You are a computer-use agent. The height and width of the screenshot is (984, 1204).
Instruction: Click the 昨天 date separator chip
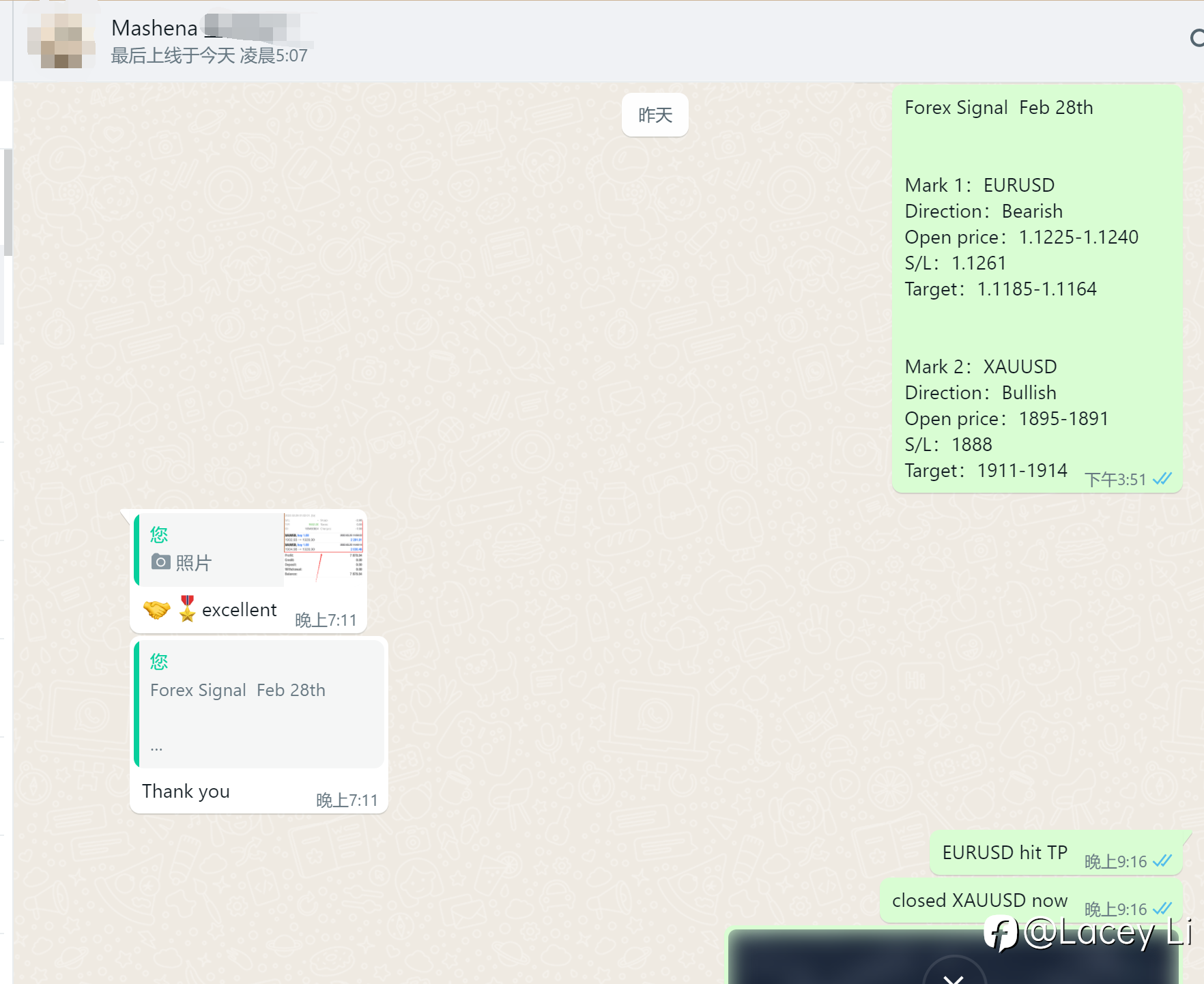tap(655, 115)
